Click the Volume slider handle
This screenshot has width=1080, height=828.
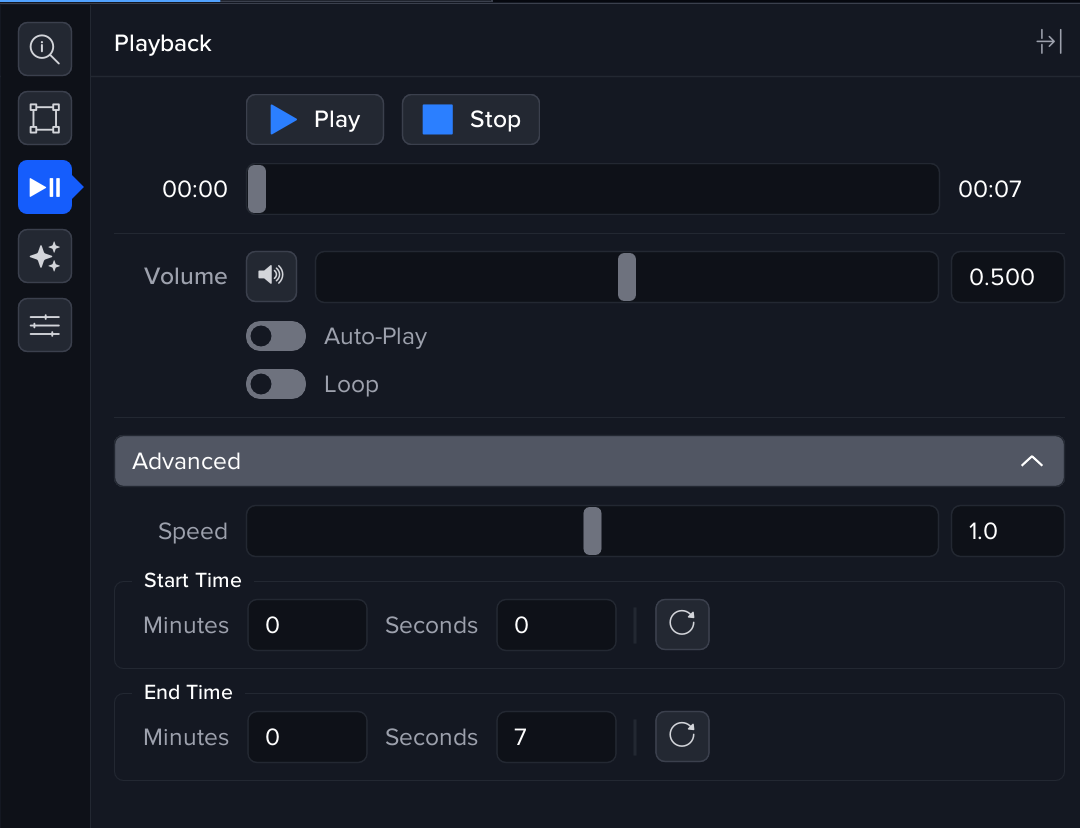(627, 277)
